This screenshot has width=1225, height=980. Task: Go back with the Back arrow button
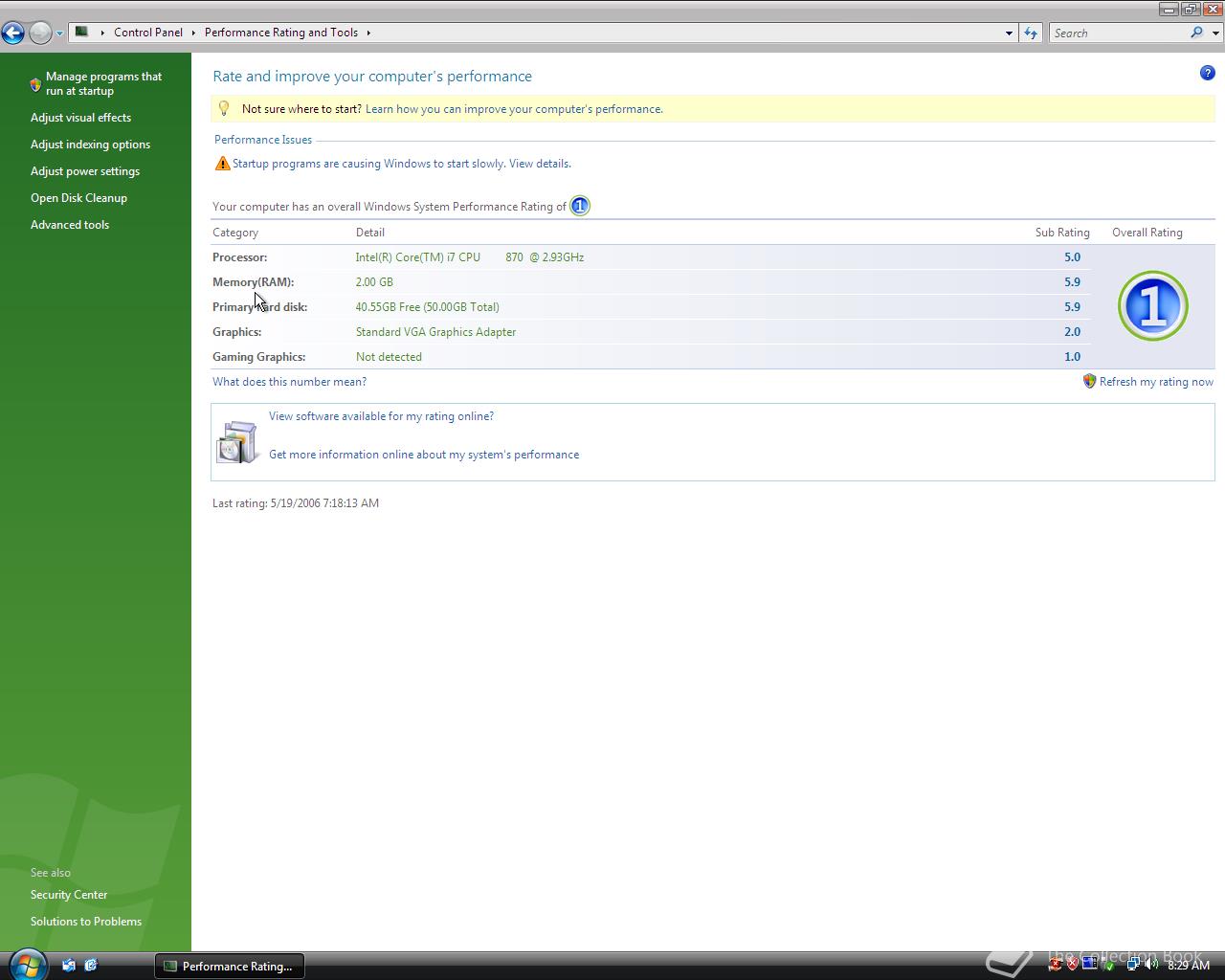pos(12,33)
